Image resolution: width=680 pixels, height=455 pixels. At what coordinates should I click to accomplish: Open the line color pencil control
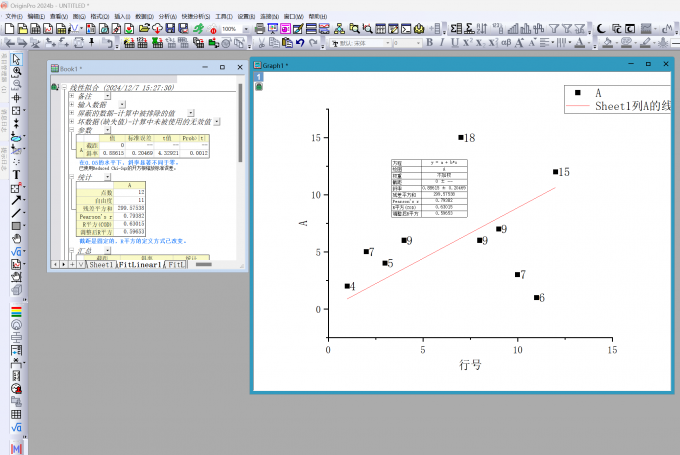click(646, 43)
